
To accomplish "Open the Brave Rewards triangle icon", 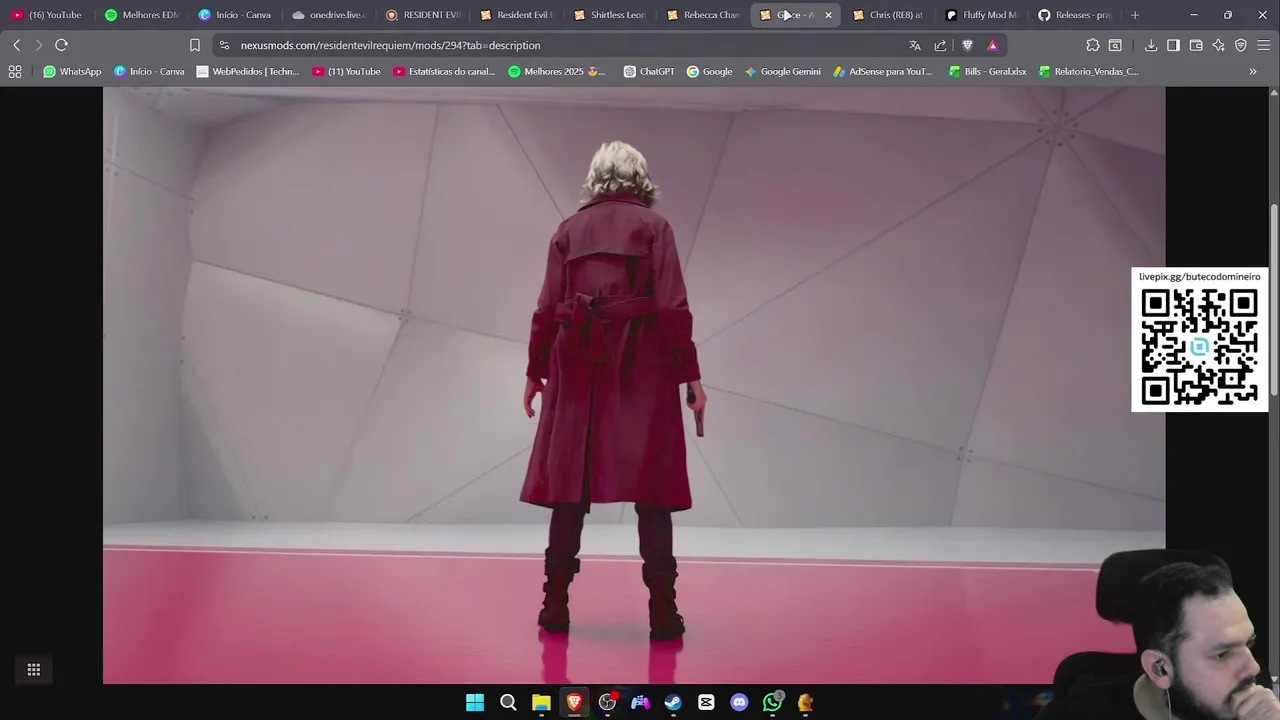I will pos(992,45).
